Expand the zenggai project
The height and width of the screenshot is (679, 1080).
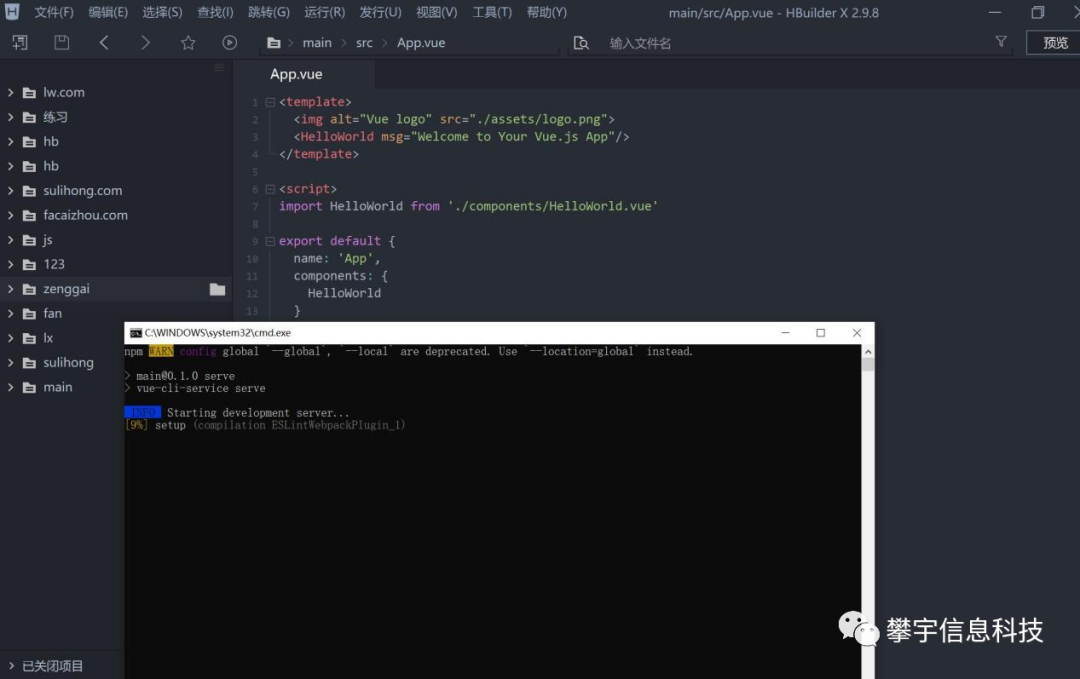point(10,289)
